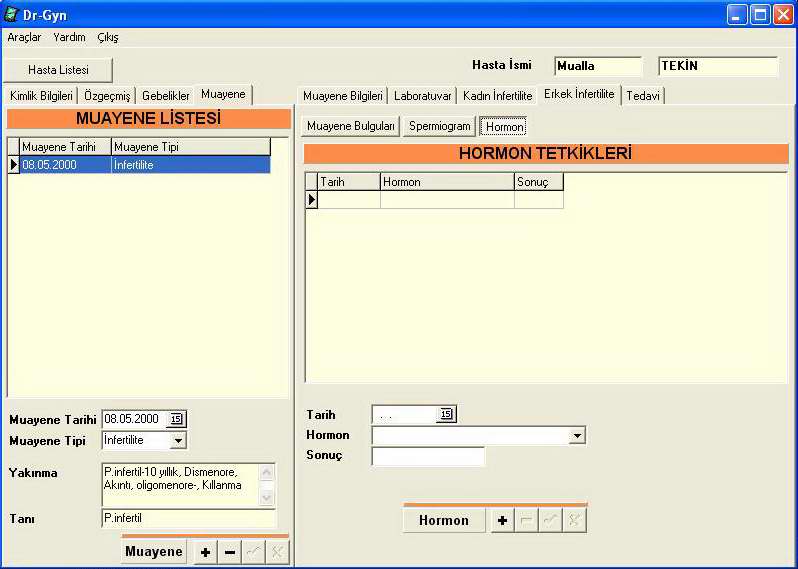The width and height of the screenshot is (798, 569).
Task: Select the Kimlik Bilgileri tab
Action: pos(41,96)
